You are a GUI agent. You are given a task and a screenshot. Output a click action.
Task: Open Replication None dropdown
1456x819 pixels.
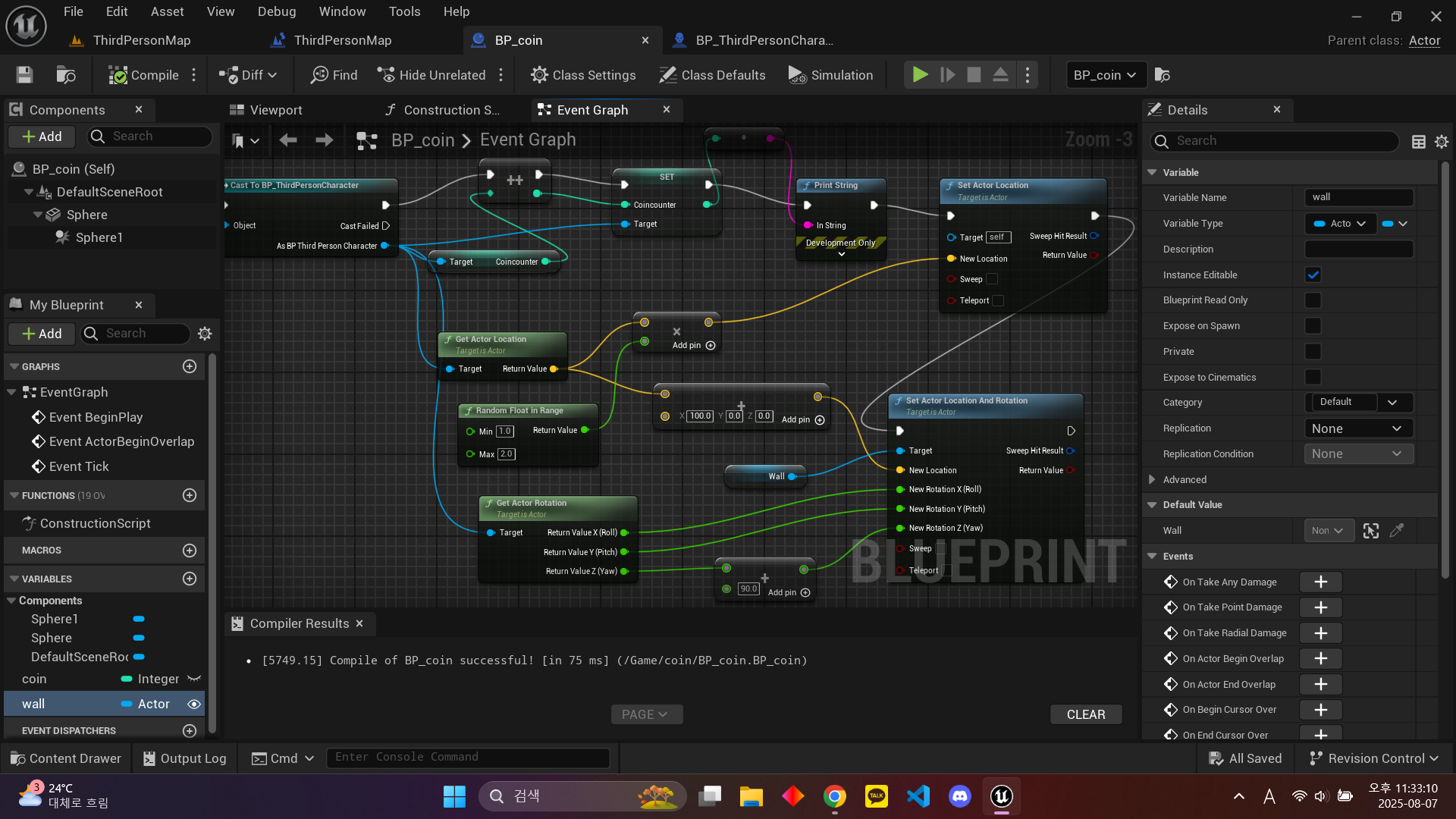click(1359, 428)
